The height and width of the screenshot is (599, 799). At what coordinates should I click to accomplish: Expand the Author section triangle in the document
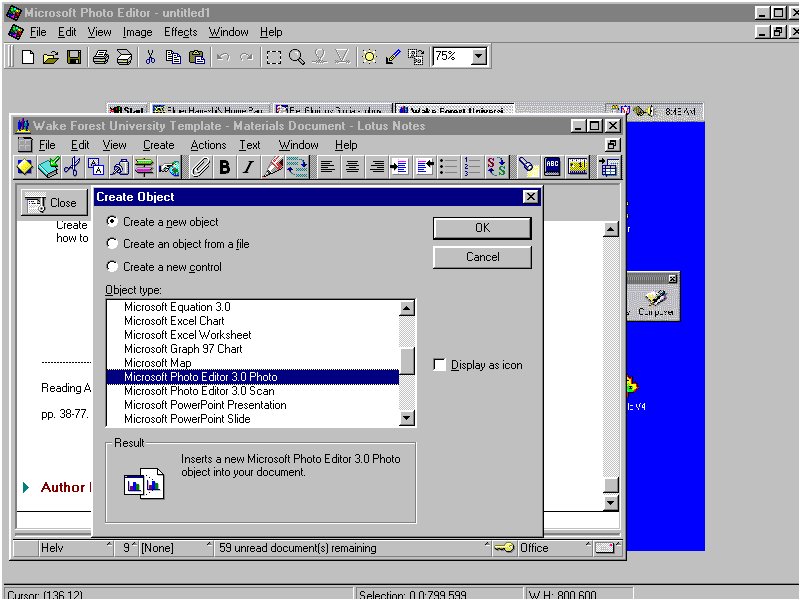point(26,487)
